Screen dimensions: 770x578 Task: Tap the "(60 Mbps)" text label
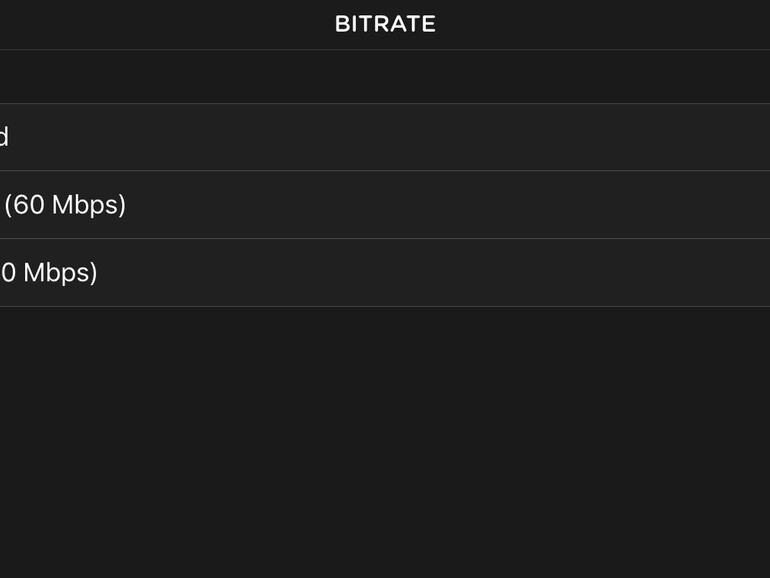pyautogui.click(x=65, y=205)
